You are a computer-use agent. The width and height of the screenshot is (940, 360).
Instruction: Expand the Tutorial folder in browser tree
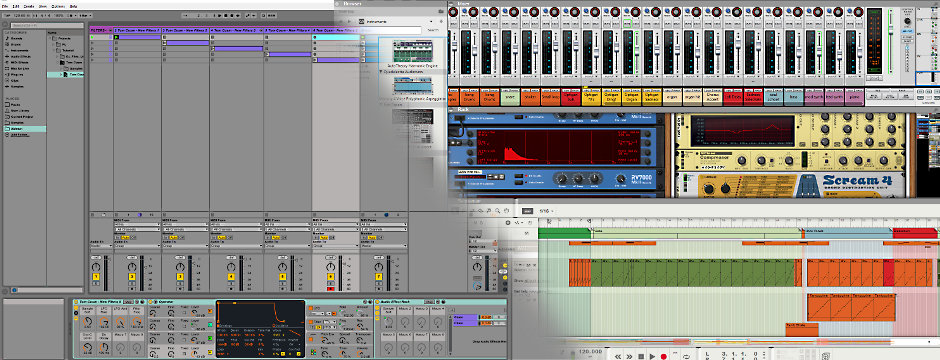[53, 50]
